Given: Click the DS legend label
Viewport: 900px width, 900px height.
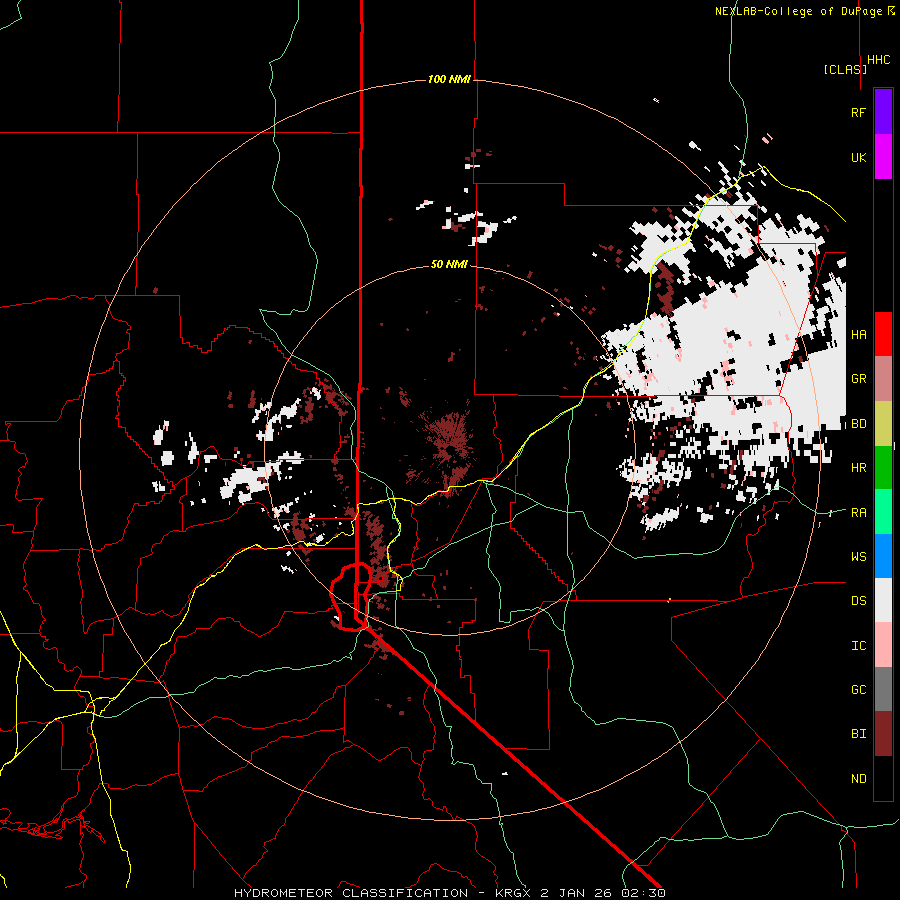Looking at the screenshot, I should click(858, 601).
